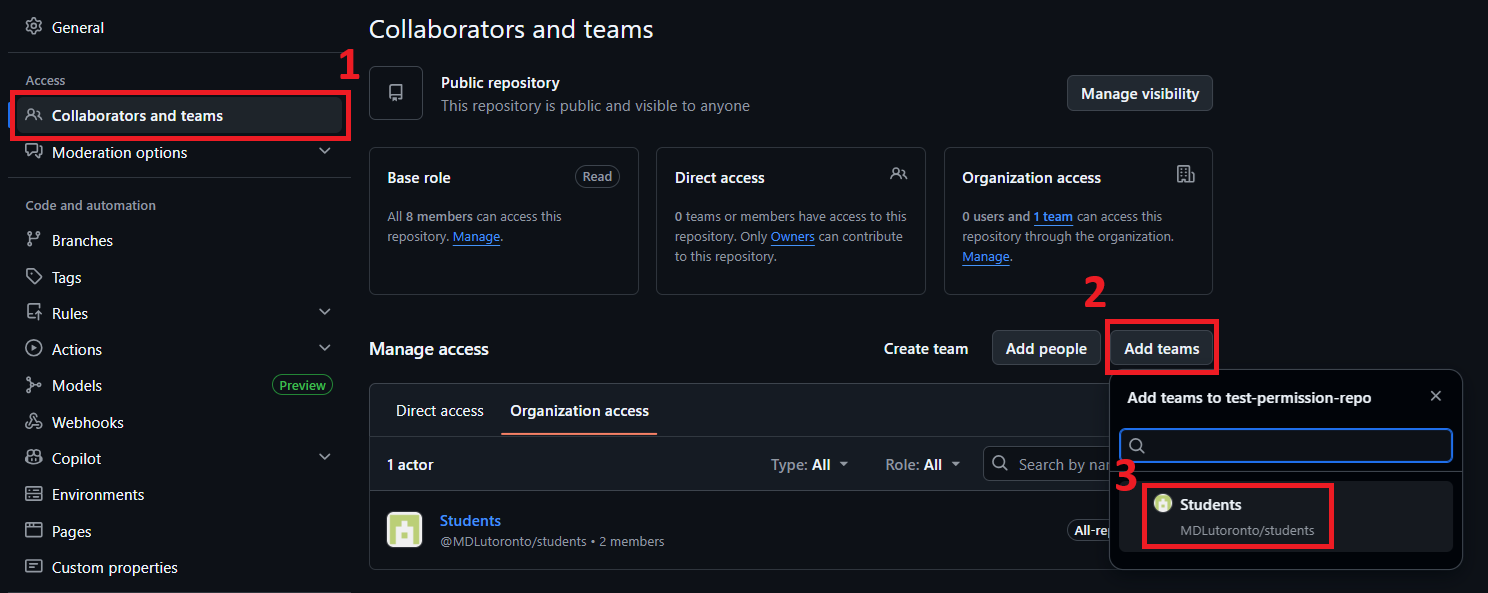The image size is (1488, 593).
Task: Open Webhooks via its sidebar icon
Action: 31,421
